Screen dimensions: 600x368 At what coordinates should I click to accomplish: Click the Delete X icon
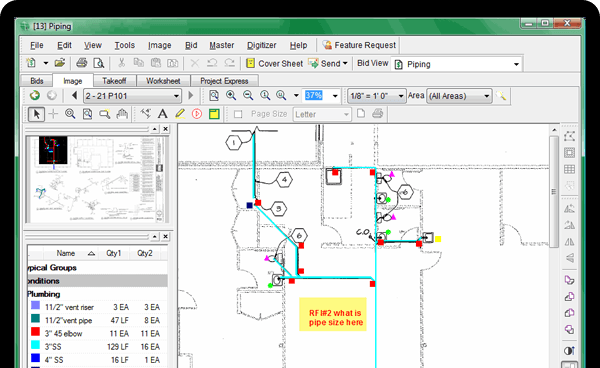[x=195, y=63]
